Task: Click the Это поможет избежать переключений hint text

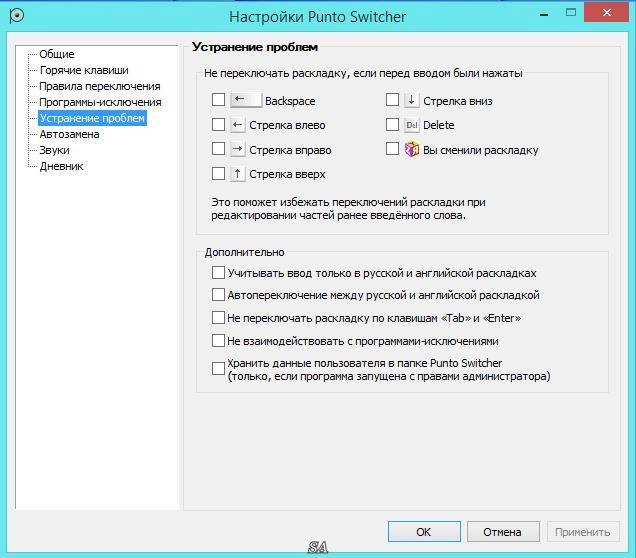Action: pyautogui.click(x=348, y=208)
